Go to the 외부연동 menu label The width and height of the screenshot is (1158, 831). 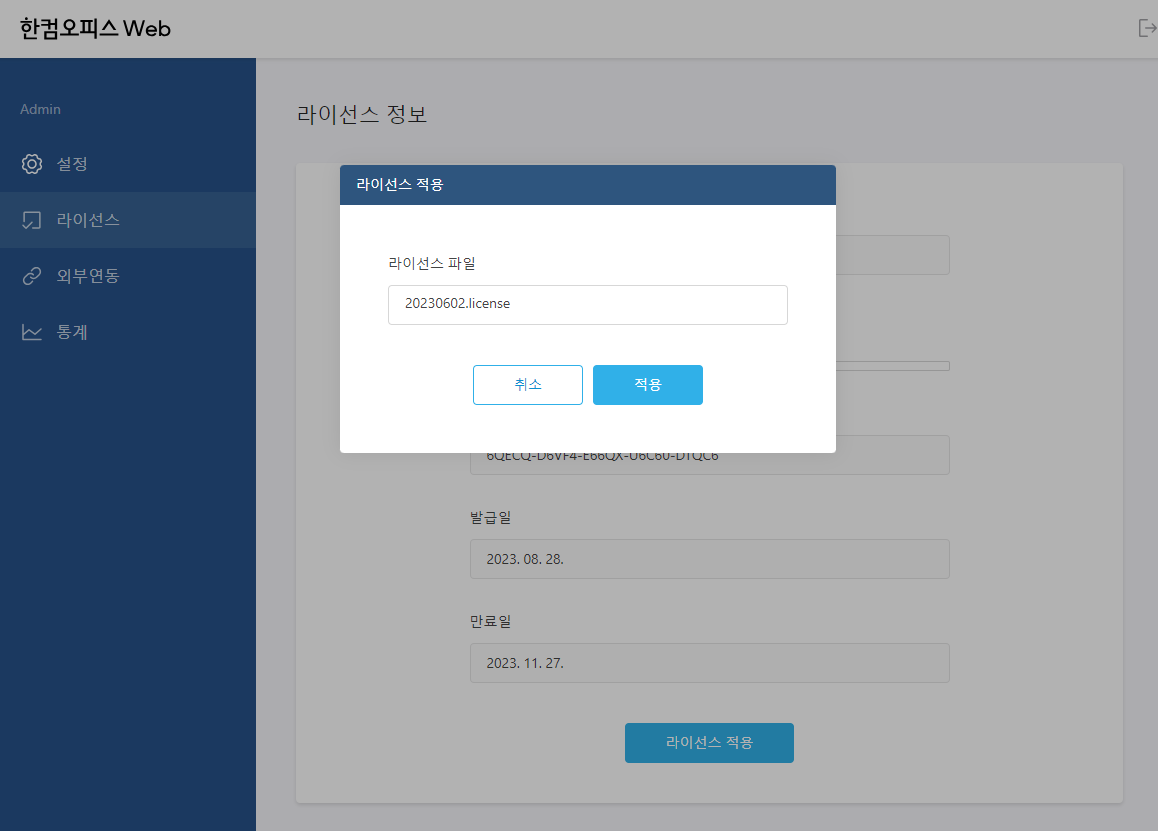tap(88, 276)
